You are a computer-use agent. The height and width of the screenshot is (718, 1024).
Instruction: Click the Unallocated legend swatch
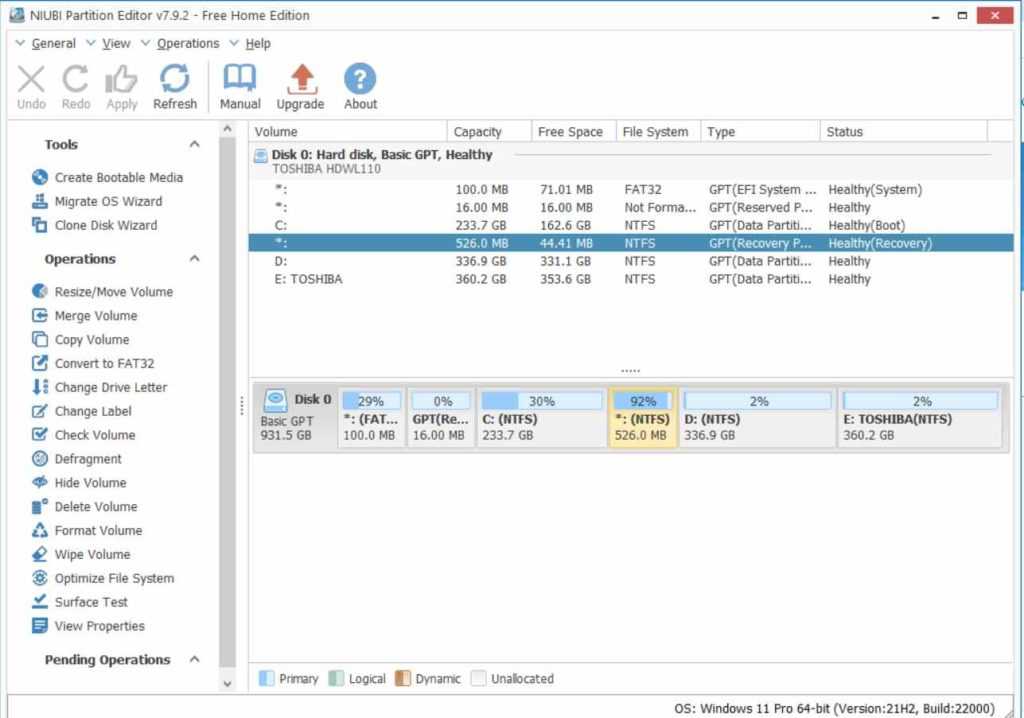478,678
